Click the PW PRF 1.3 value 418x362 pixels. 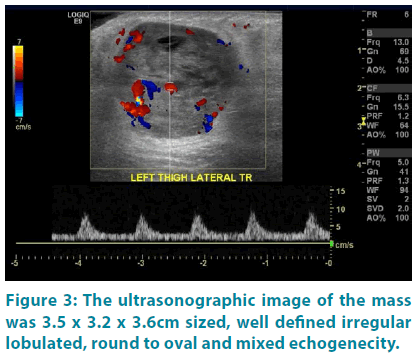403,181
